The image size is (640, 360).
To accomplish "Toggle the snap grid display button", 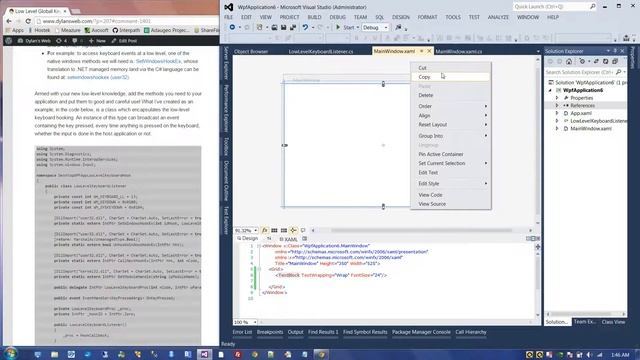I will tap(274, 231).
